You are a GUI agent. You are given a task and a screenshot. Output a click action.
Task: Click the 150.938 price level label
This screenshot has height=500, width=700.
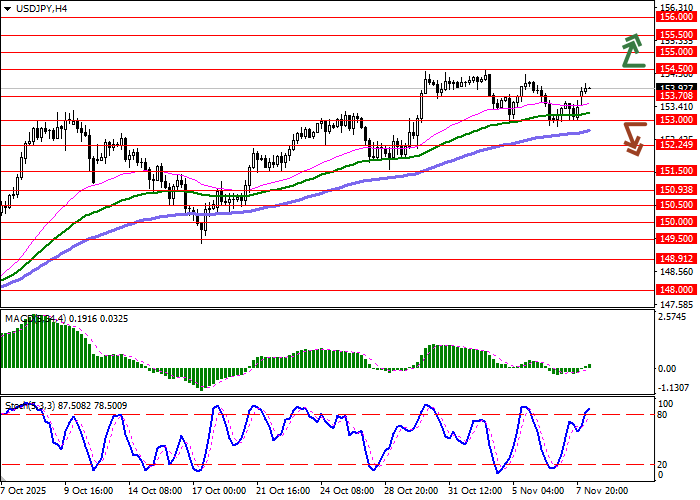point(677,189)
